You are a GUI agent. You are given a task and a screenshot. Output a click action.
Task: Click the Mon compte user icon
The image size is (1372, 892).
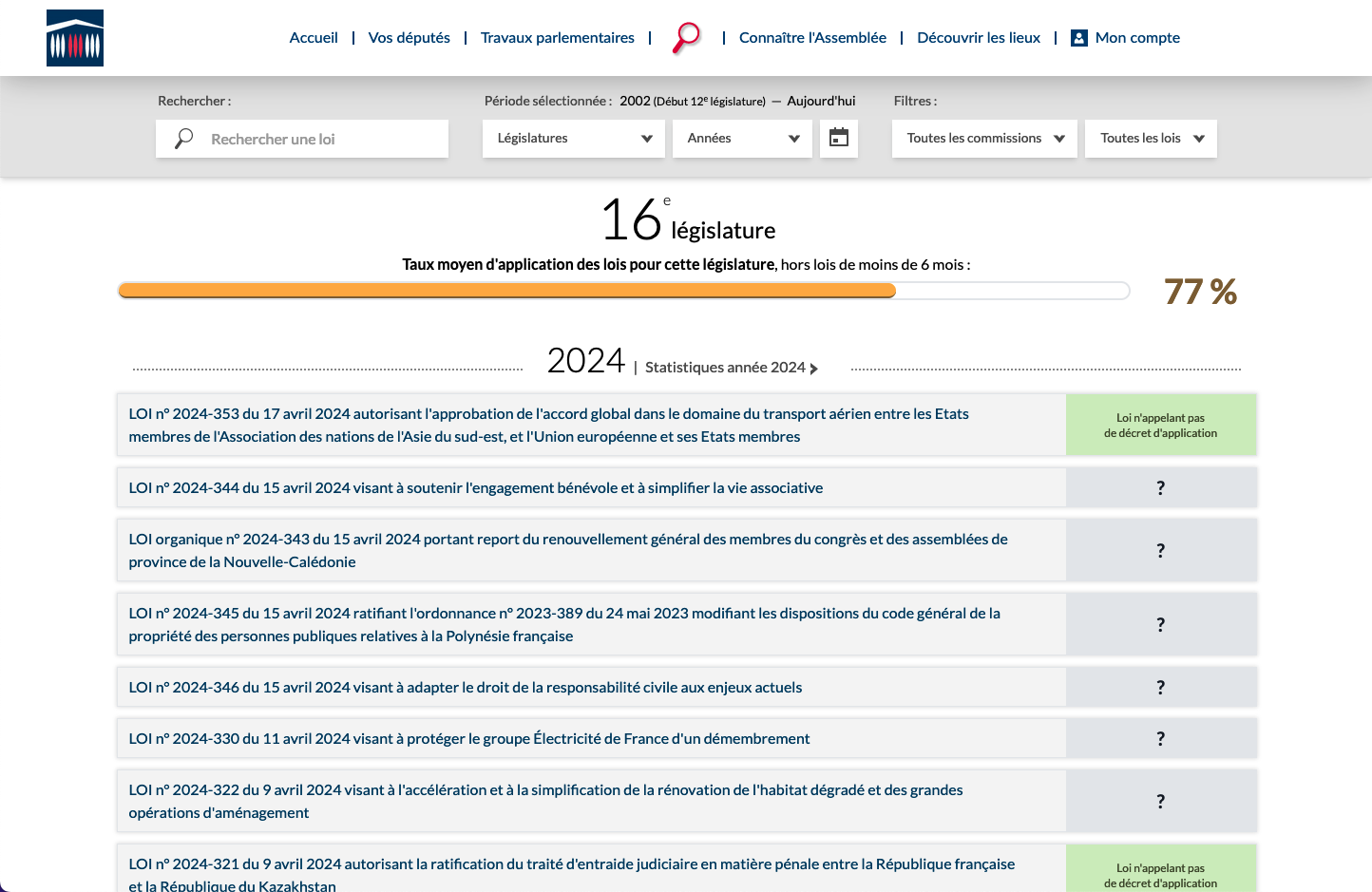1078,38
